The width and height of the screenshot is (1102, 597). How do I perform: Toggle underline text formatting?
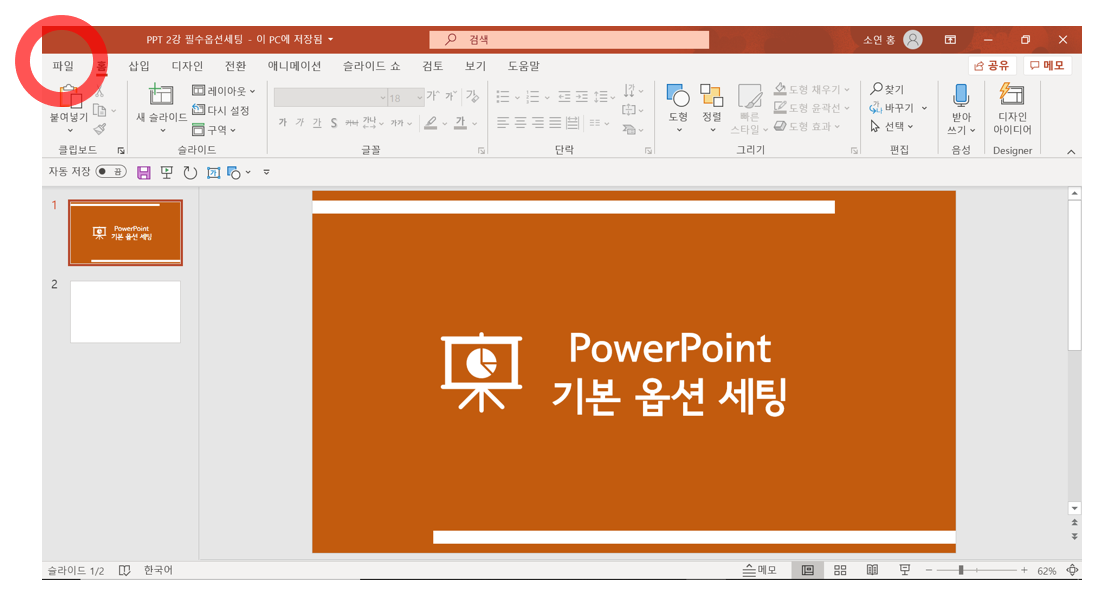pyautogui.click(x=317, y=123)
